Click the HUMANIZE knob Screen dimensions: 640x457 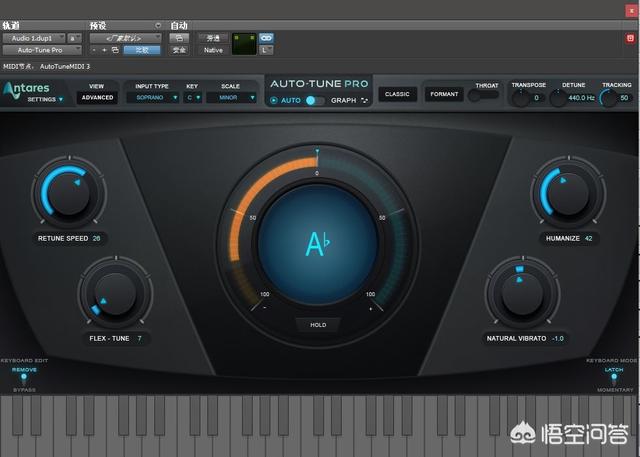(x=568, y=193)
